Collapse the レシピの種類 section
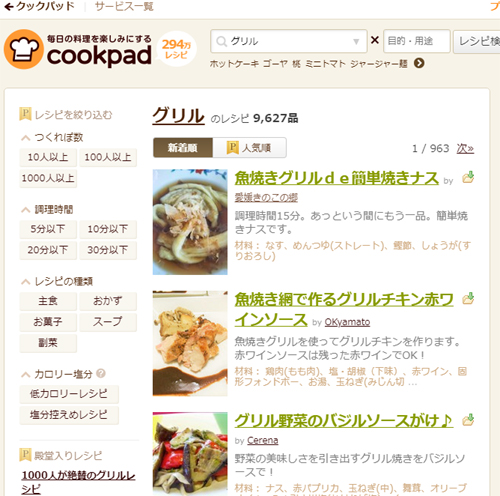Screen dimensions: 500x496 coord(26,282)
